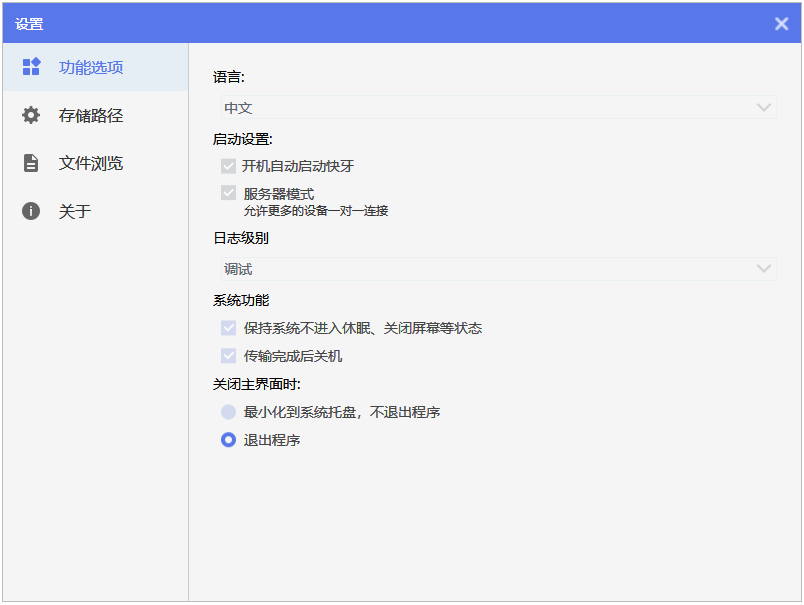
Task: Enable the 开机自动启动快牙 checkbox
Action: pyautogui.click(x=228, y=165)
